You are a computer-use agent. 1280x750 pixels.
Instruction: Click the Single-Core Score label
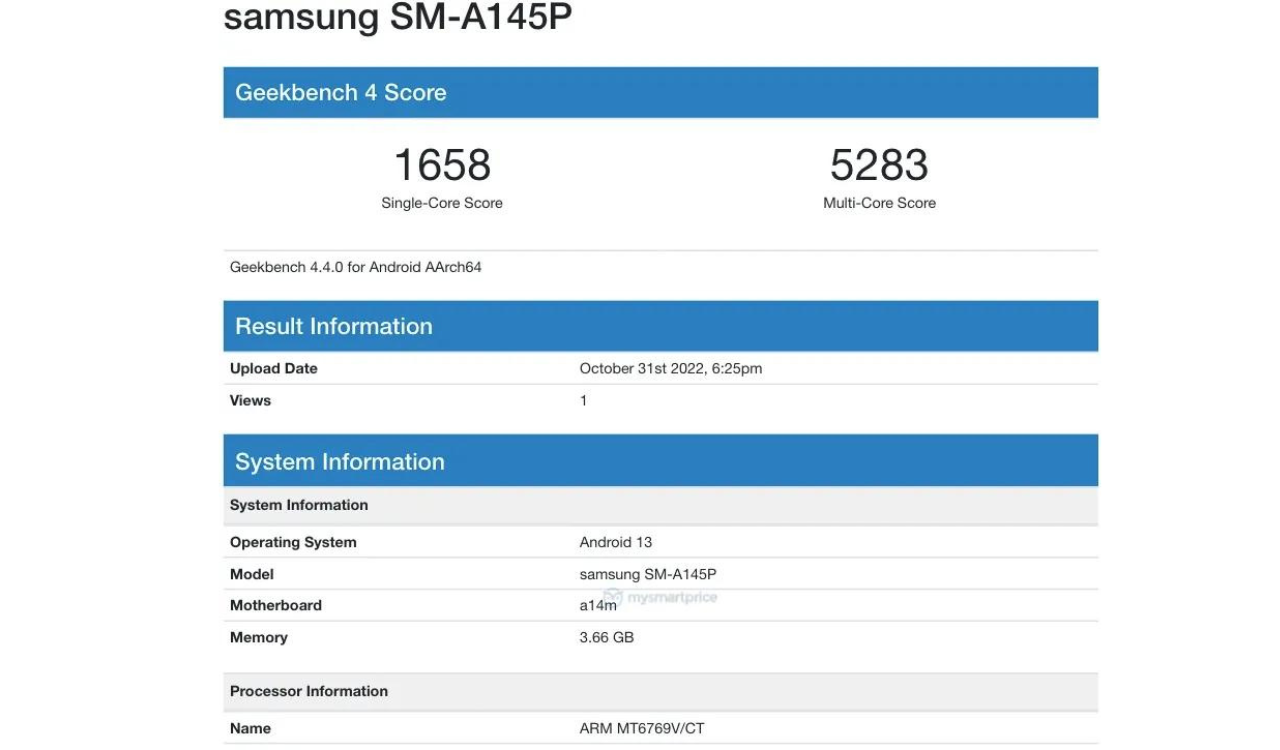442,203
